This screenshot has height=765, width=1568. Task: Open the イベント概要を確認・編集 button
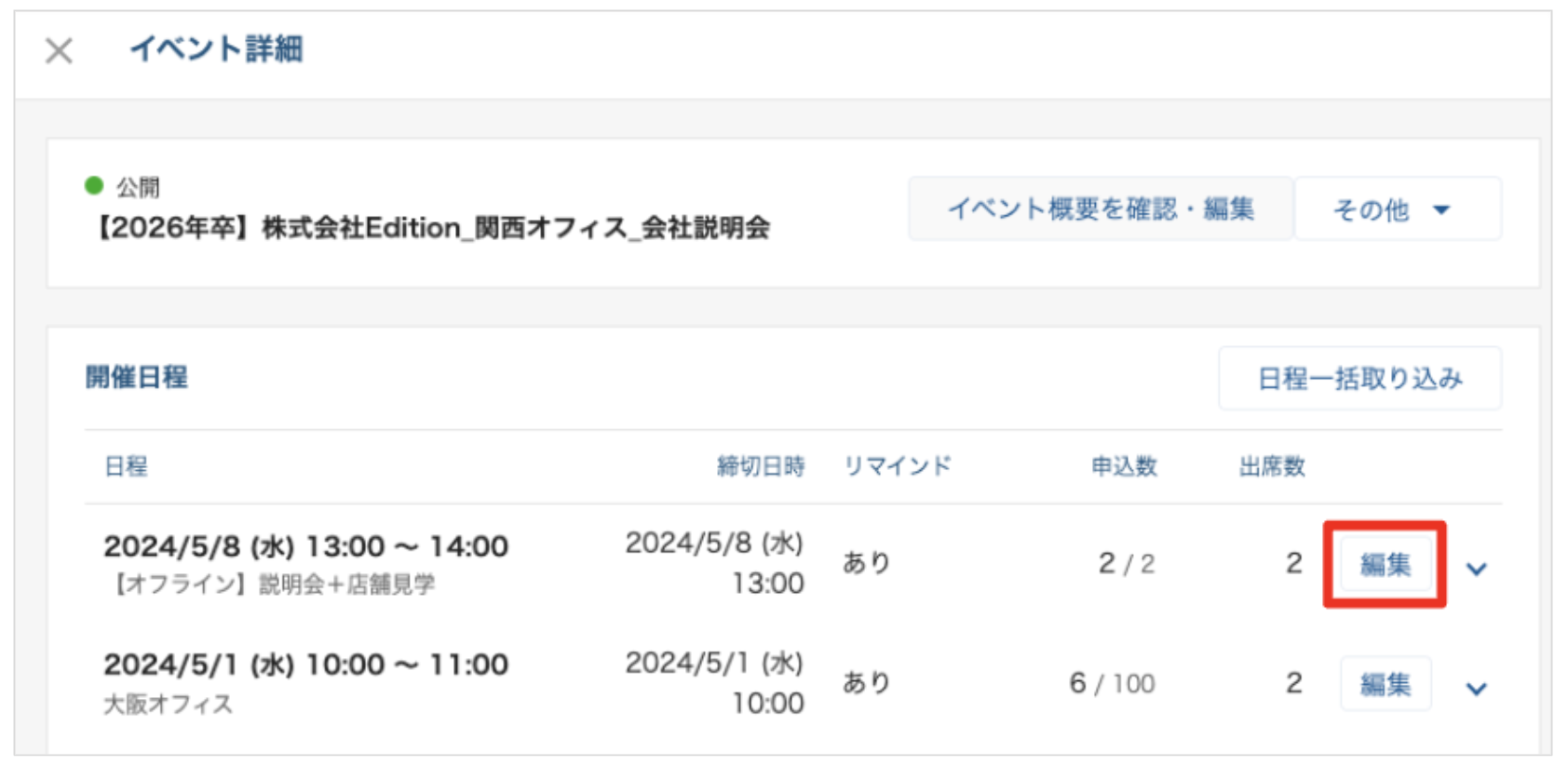click(1100, 209)
